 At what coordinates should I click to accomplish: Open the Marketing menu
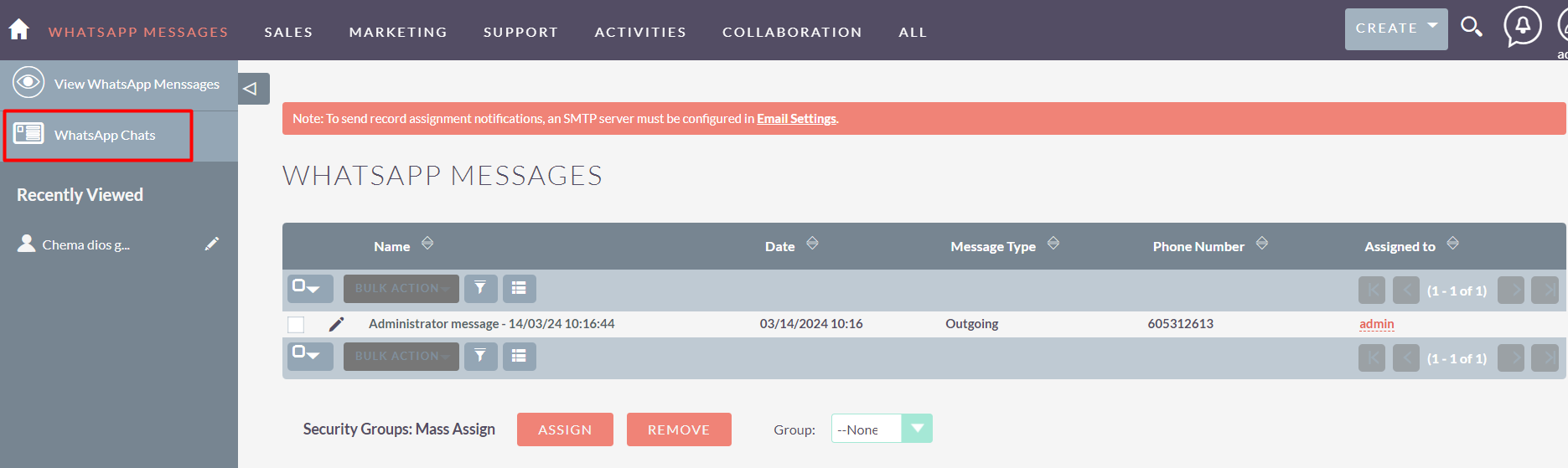[x=398, y=32]
